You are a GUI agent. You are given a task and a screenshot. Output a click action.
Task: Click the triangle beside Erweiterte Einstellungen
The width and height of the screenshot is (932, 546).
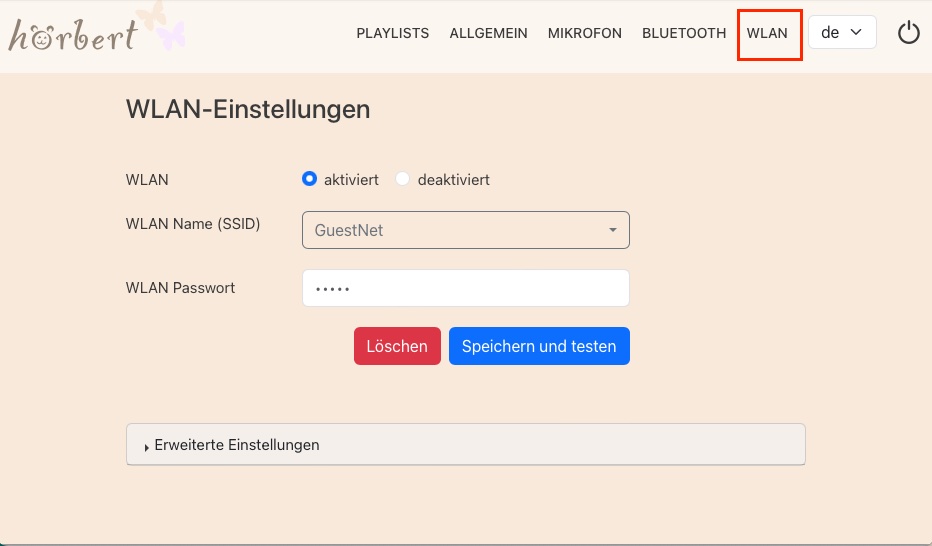[x=147, y=447]
